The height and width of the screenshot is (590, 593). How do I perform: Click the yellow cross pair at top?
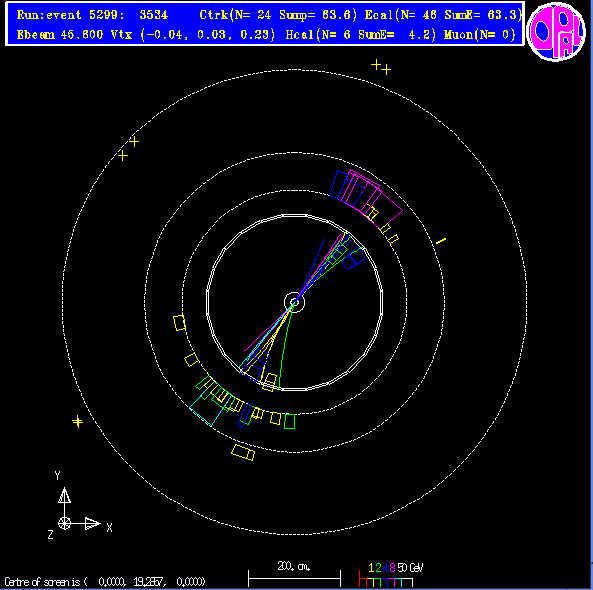click(x=381, y=67)
